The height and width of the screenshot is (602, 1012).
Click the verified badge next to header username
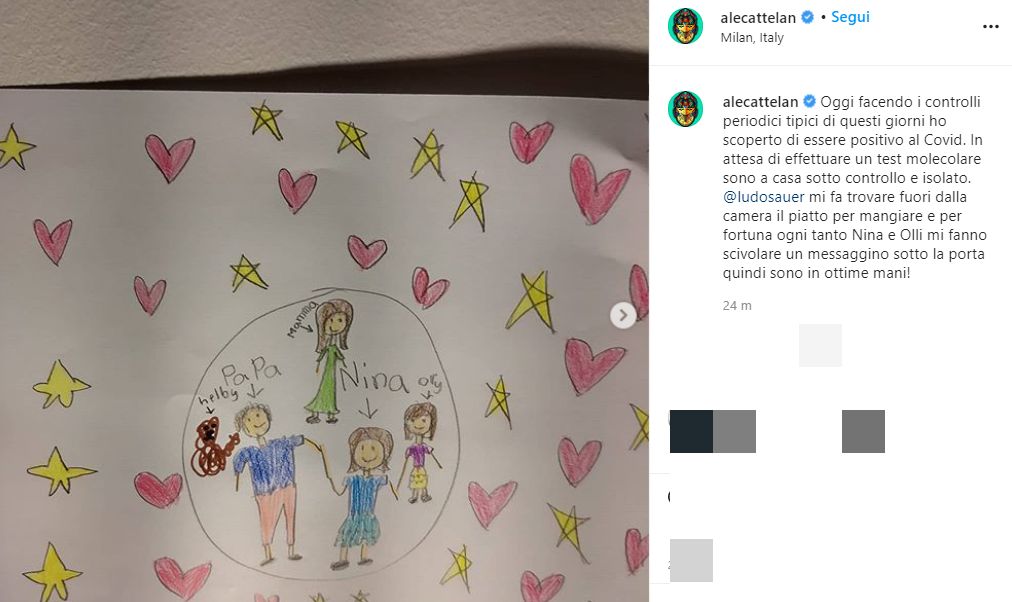coord(807,17)
